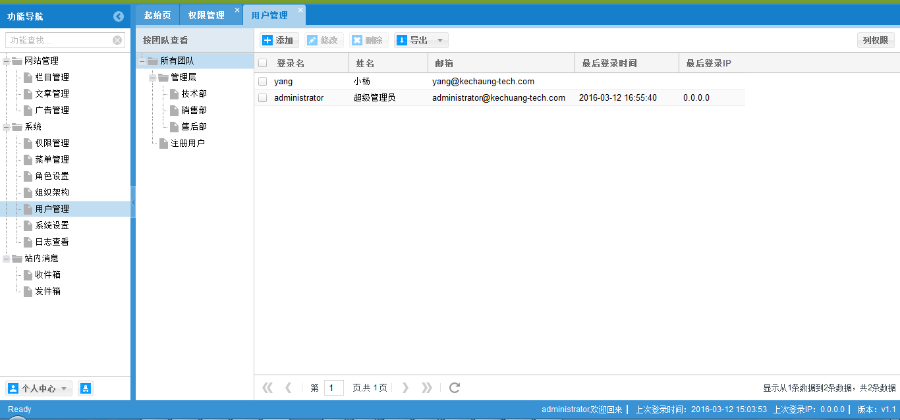
Task: Click the user icon beside 个人中心
Action: [x=86, y=388]
